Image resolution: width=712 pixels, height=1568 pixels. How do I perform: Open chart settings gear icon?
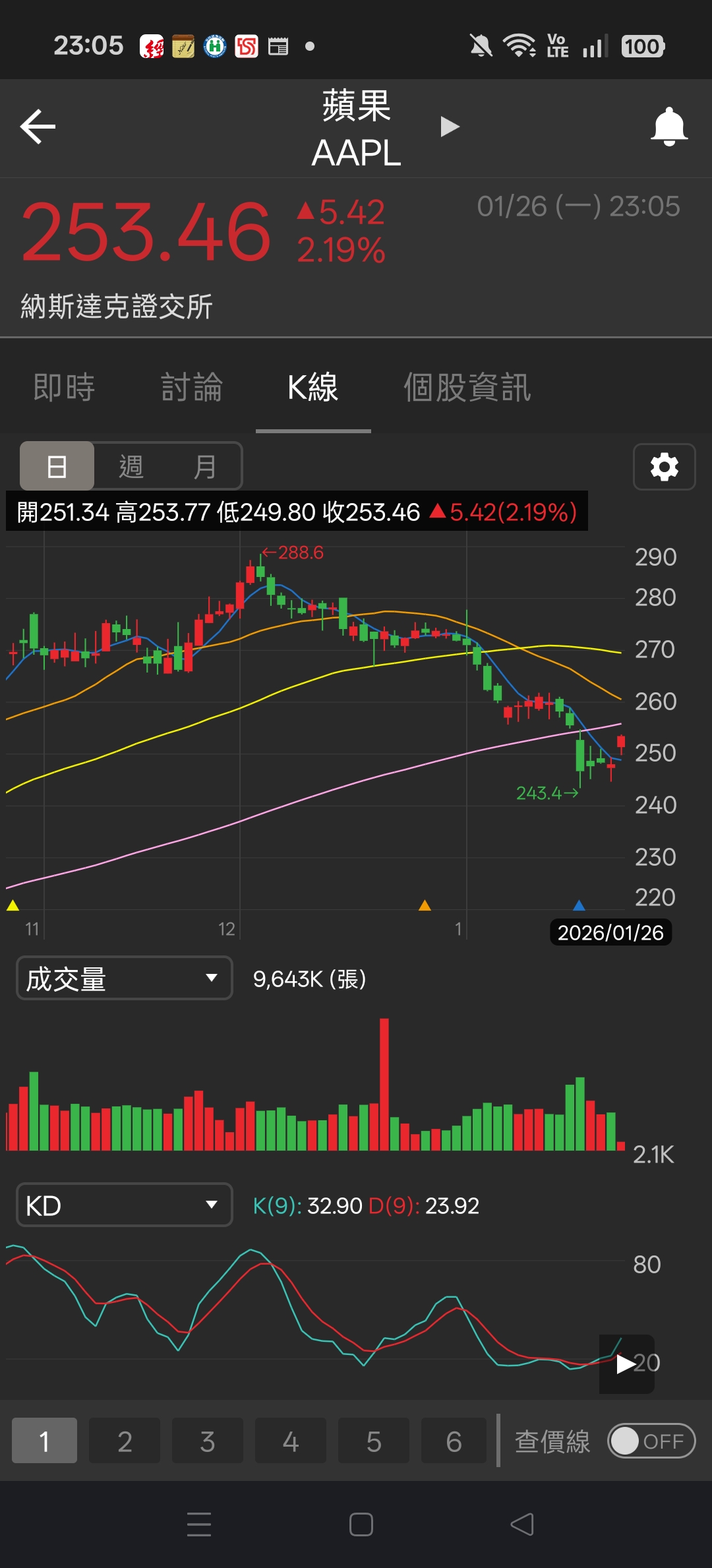[x=665, y=467]
